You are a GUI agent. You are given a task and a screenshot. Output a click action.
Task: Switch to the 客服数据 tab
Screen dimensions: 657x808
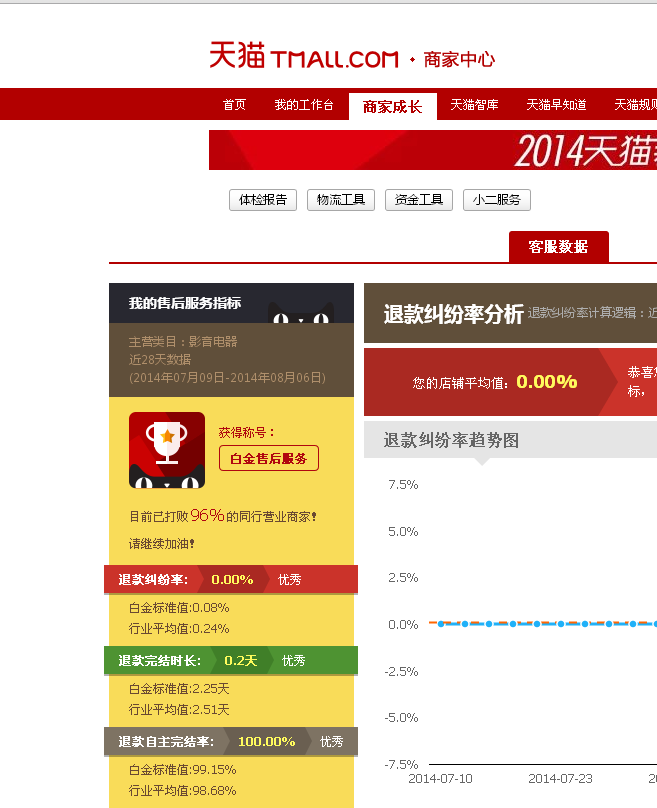click(x=559, y=247)
